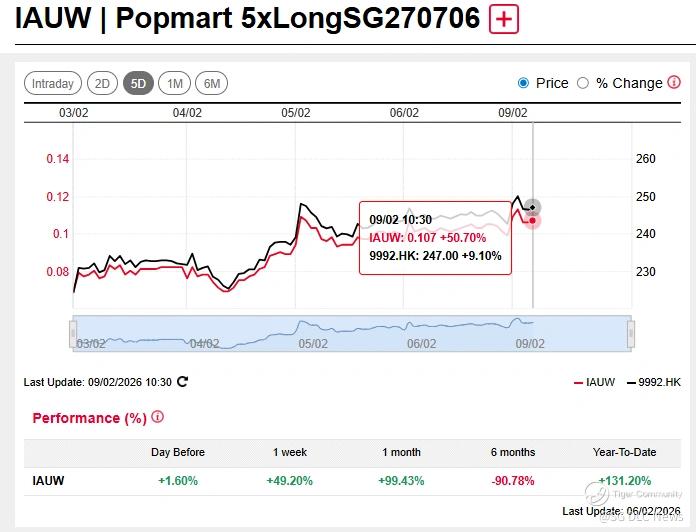This screenshot has height=532, width=696.
Task: Switch to the Intraday chart range
Action: [52, 83]
